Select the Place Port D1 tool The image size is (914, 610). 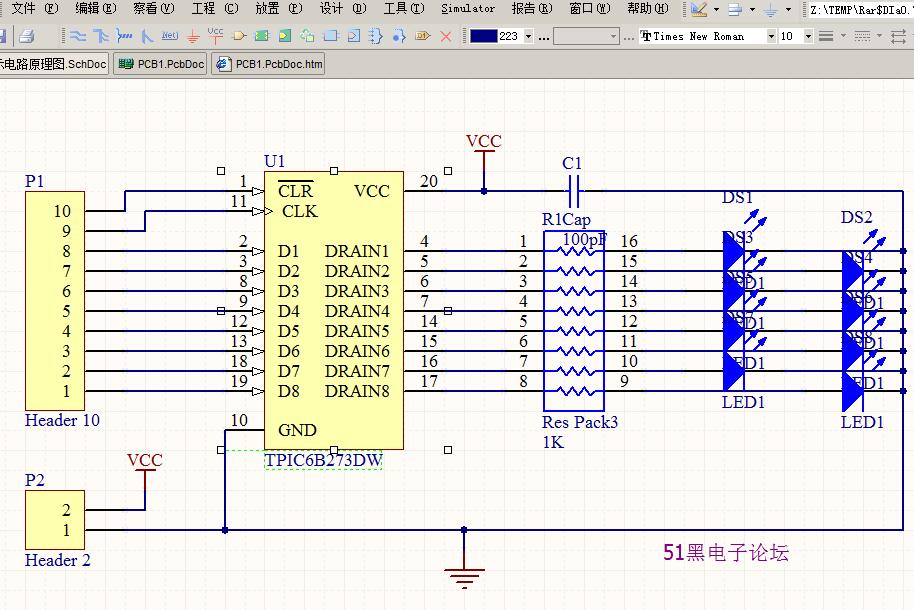[423, 36]
